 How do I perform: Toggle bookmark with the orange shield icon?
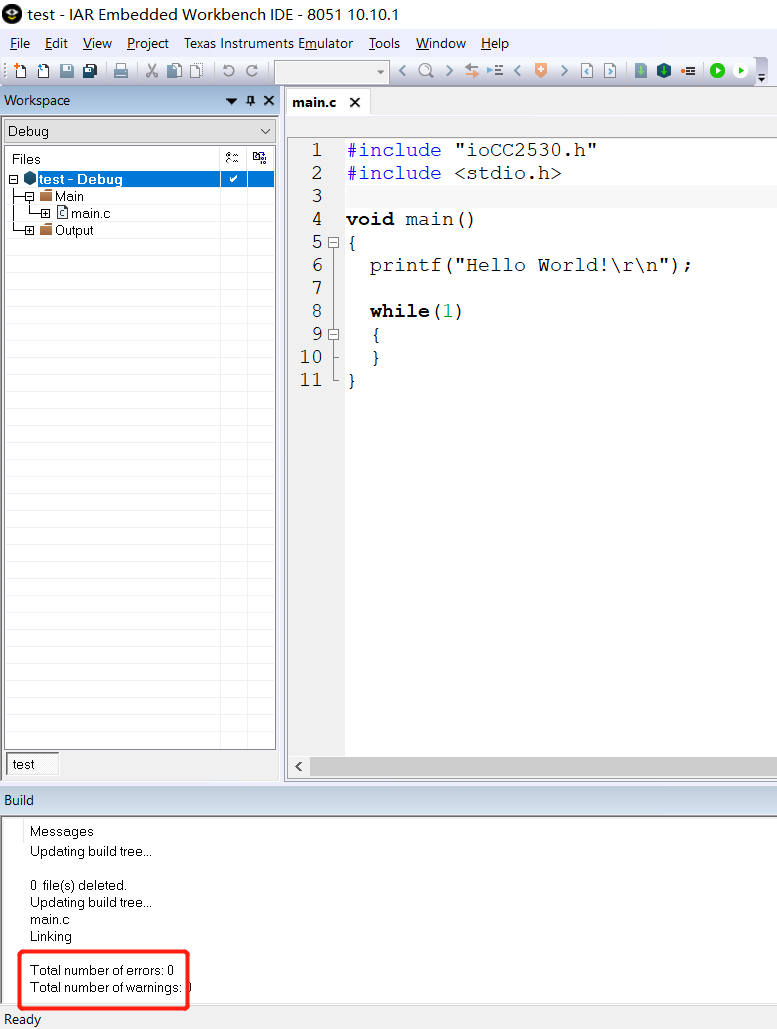(541, 70)
